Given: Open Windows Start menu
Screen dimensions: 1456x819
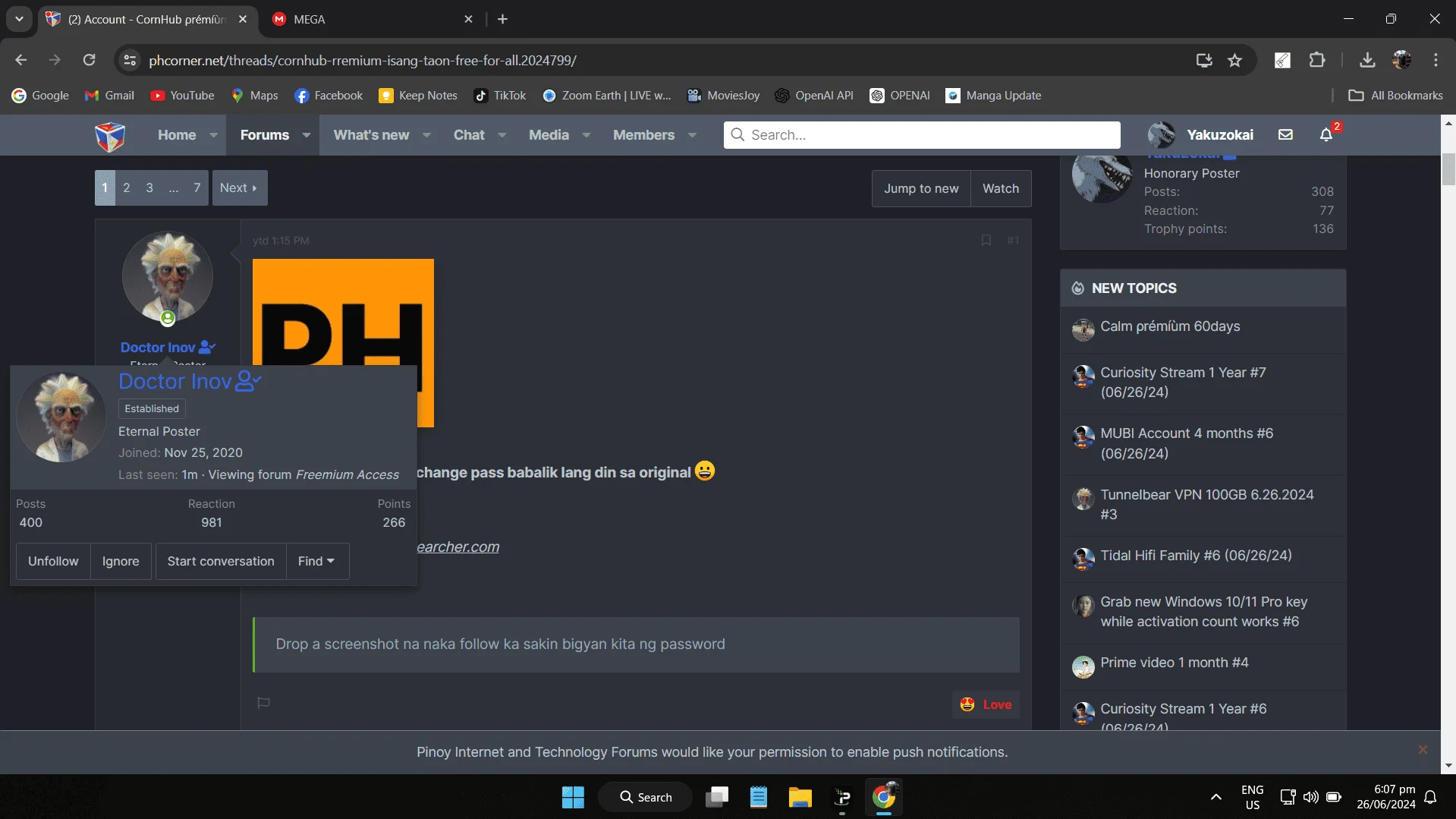Looking at the screenshot, I should (573, 797).
